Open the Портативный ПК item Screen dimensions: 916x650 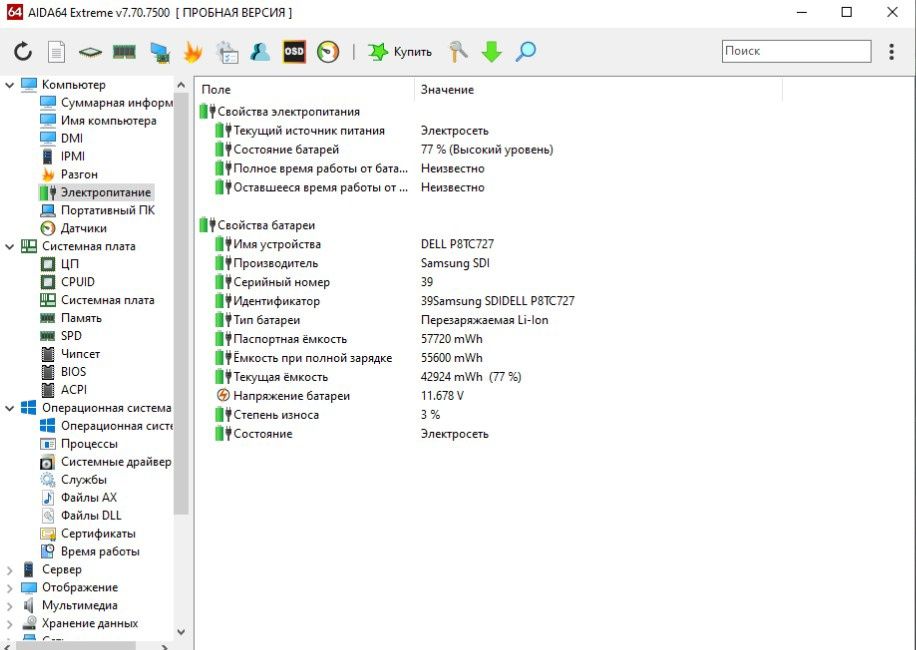[98, 210]
